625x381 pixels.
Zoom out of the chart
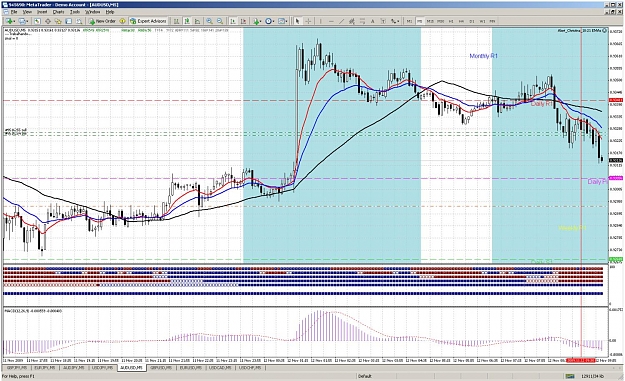[x=220, y=21]
